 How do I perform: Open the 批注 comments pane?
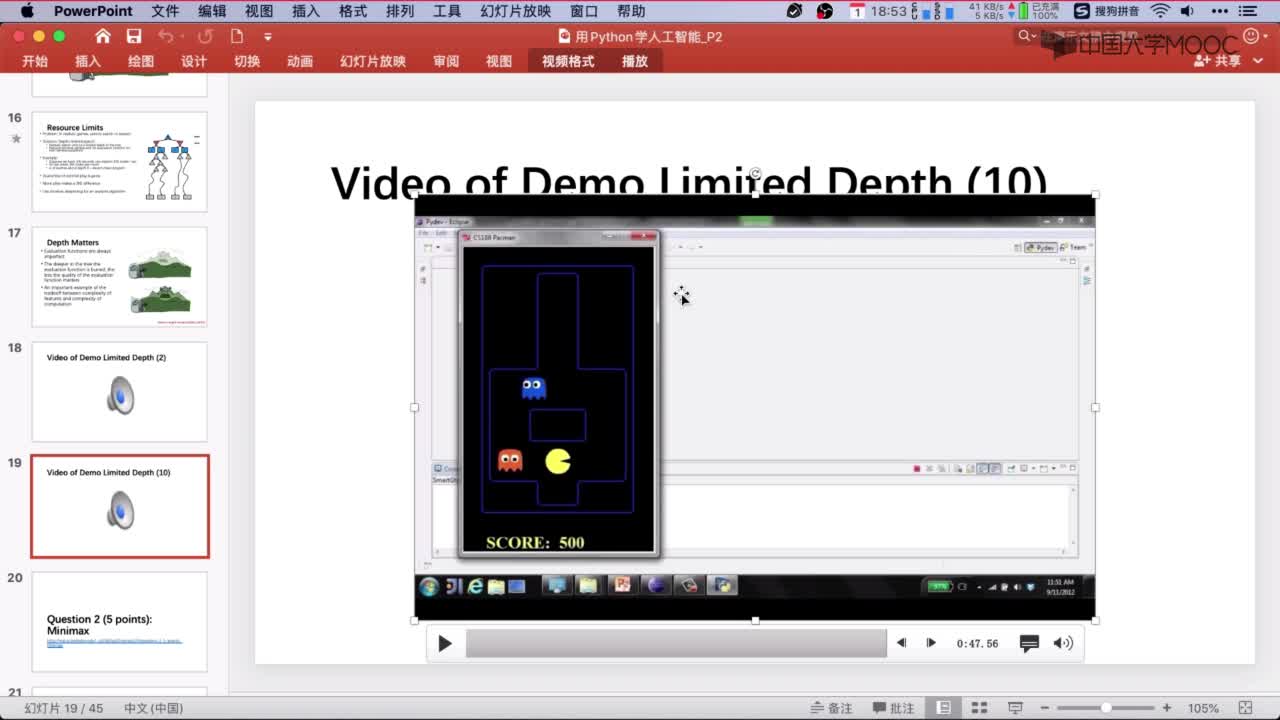(893, 708)
